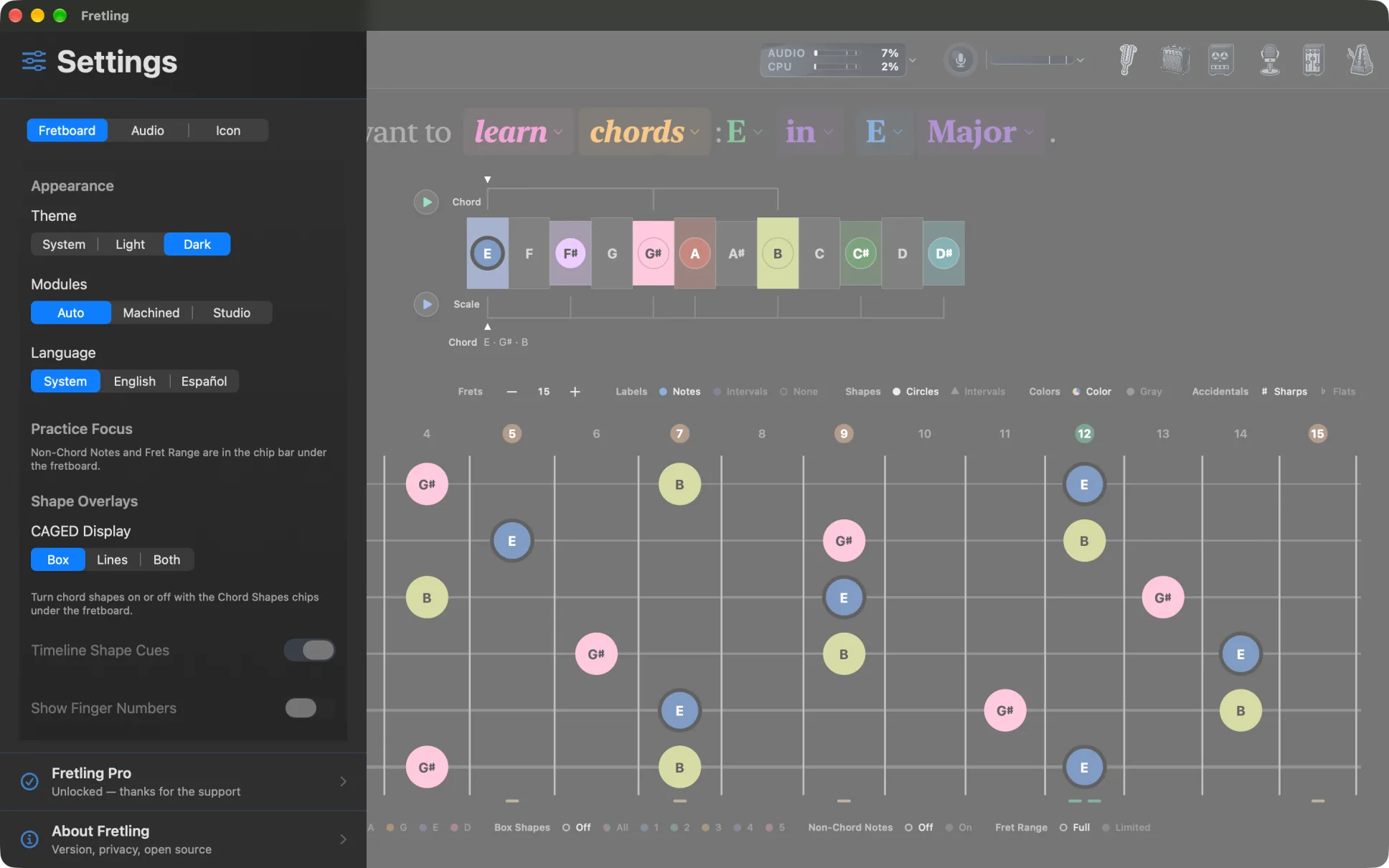Select the C# note in the chromatic row
This screenshot has width=1389, height=868.
(861, 253)
